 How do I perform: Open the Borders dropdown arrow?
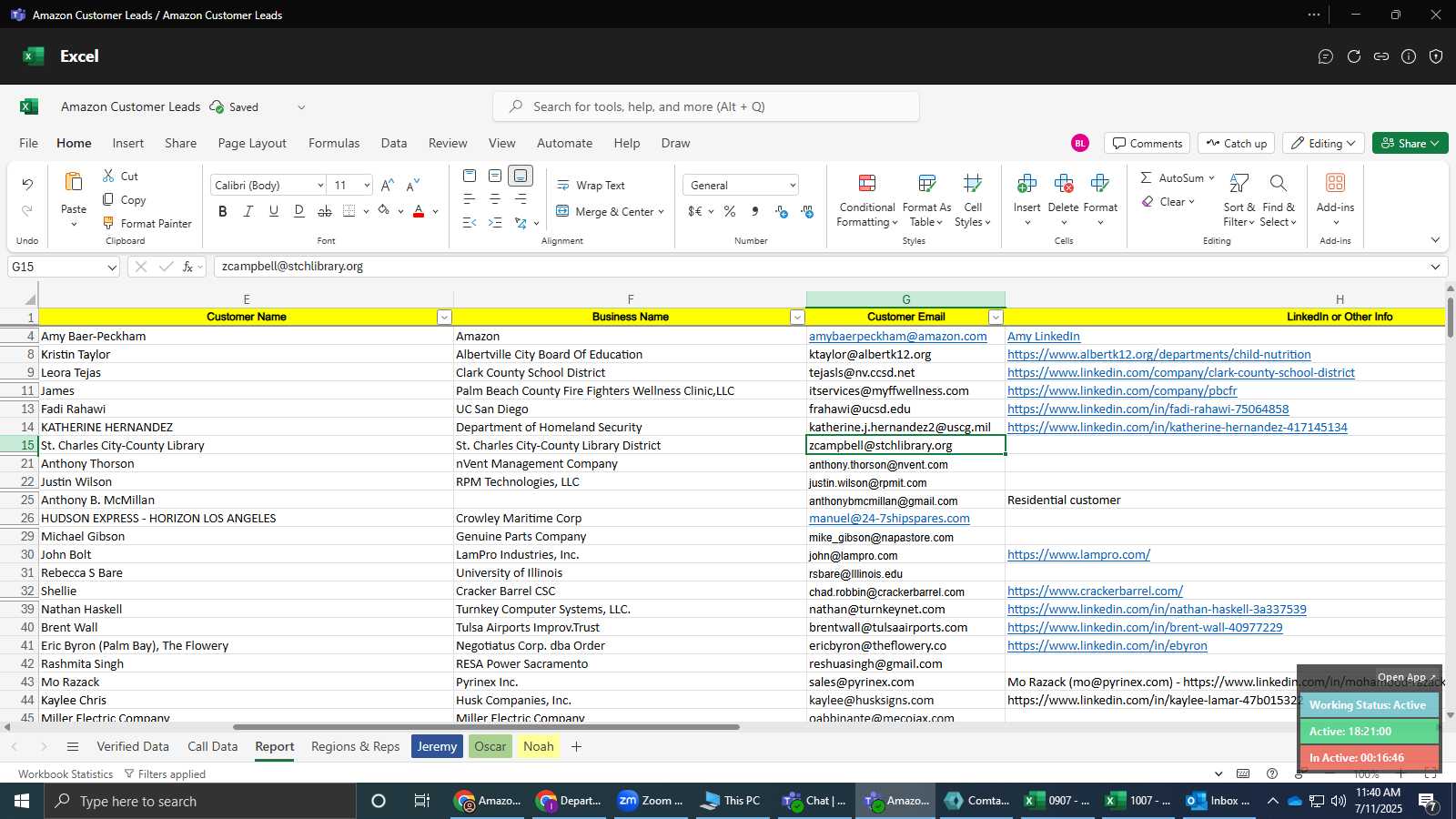[366, 211]
